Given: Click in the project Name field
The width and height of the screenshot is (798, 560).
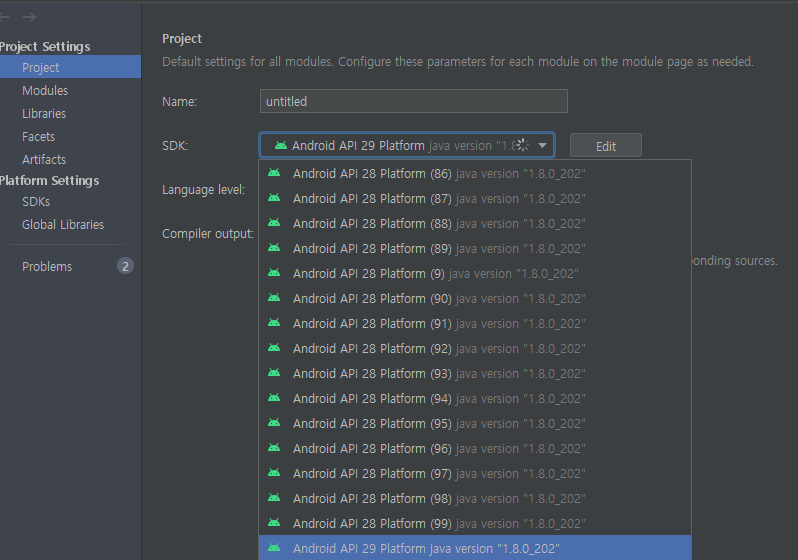Looking at the screenshot, I should point(413,101).
